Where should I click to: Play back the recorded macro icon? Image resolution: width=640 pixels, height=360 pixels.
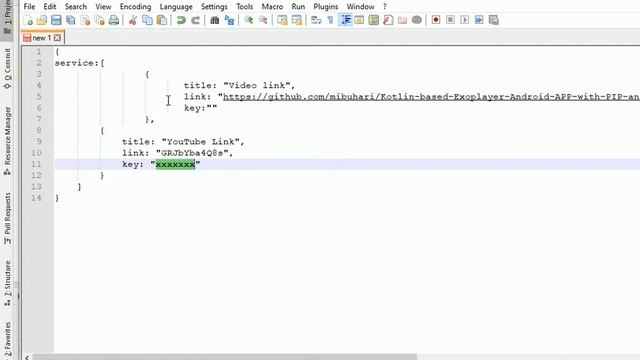click(464, 20)
